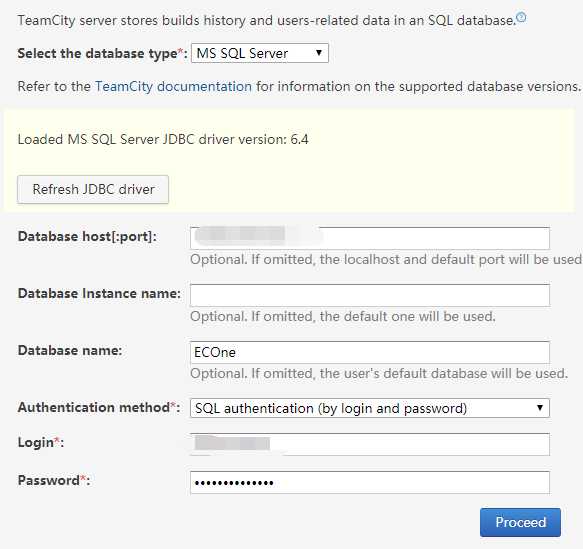Open the help icon beside SQL database

[x=522, y=17]
